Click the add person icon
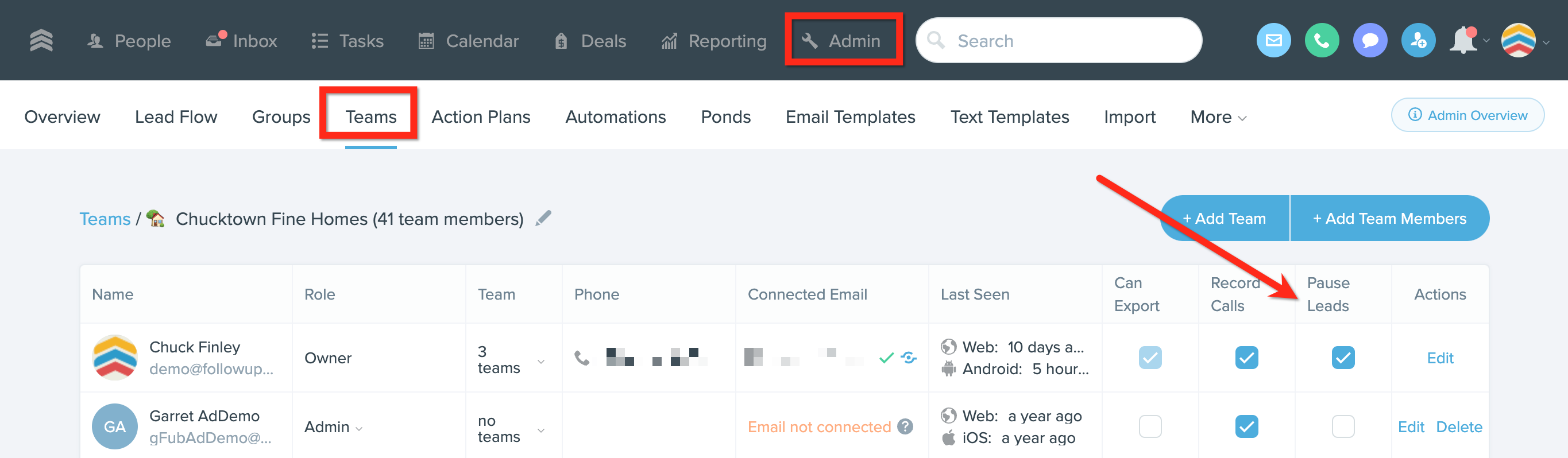The height and width of the screenshot is (458, 1568). (x=1418, y=41)
